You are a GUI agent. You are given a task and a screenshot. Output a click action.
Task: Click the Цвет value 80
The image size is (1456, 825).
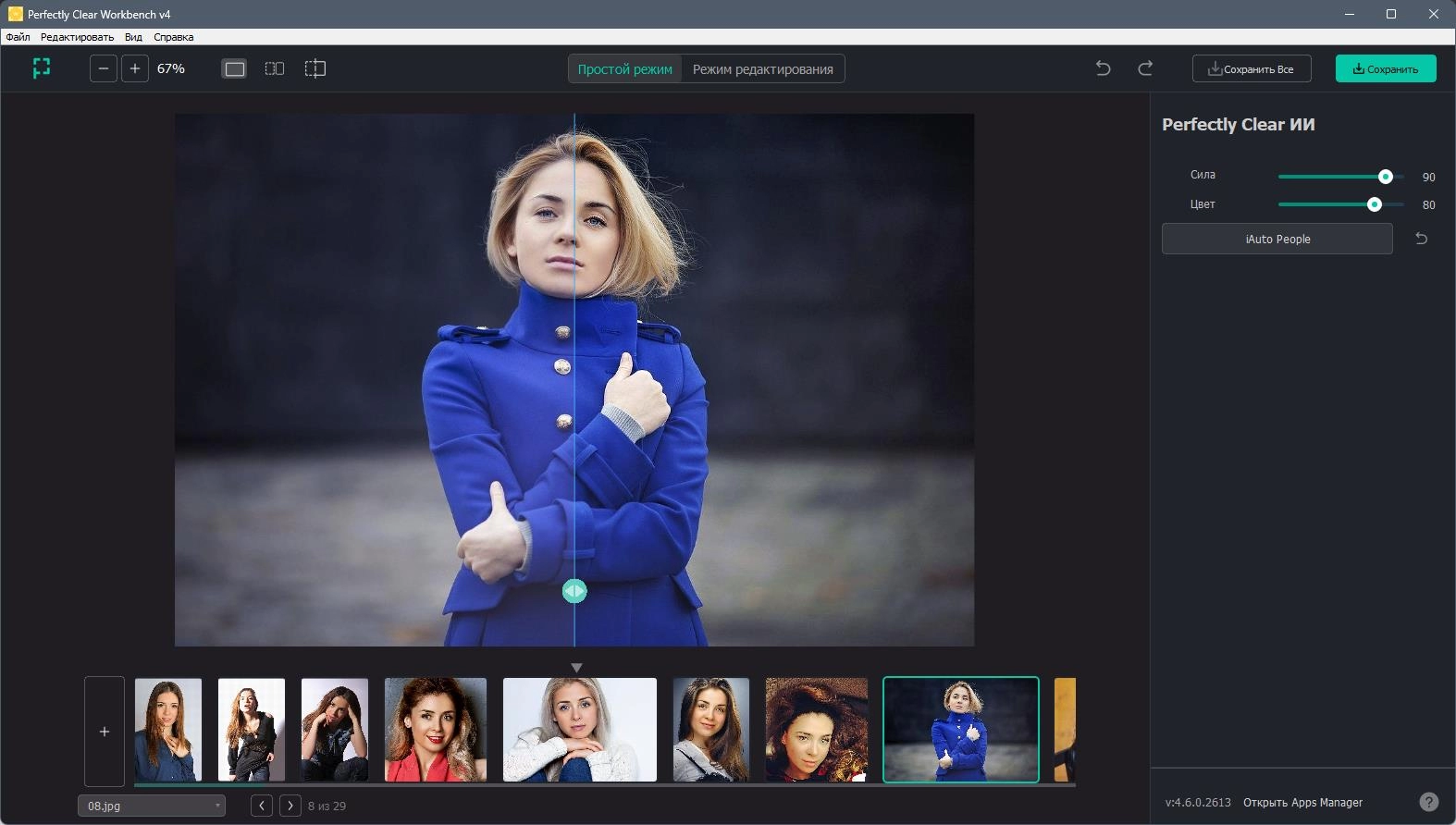coord(1429,204)
